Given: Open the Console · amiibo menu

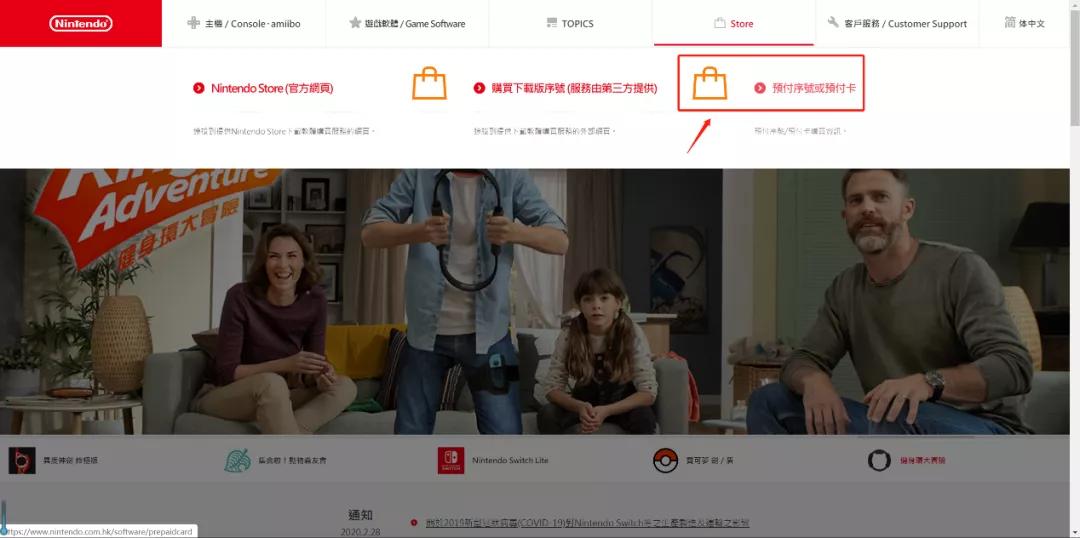Looking at the screenshot, I should click(x=244, y=23).
